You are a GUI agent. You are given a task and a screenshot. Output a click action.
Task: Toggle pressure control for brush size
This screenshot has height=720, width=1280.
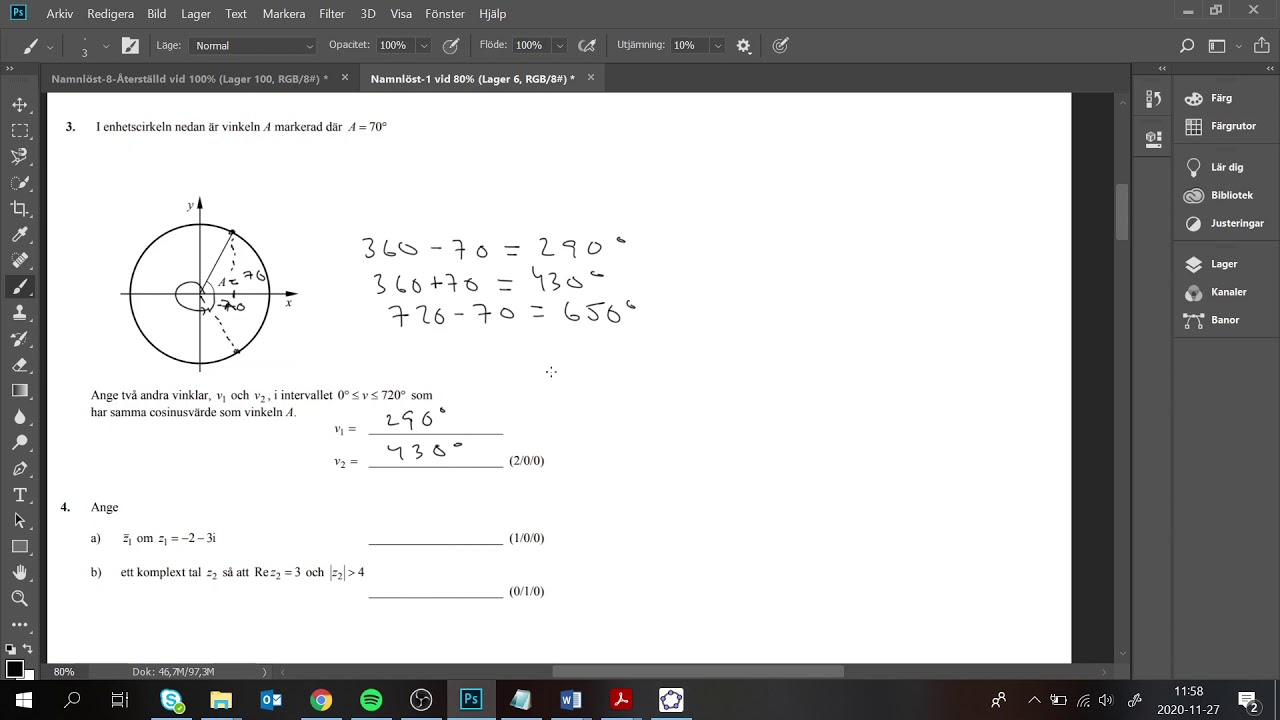780,45
